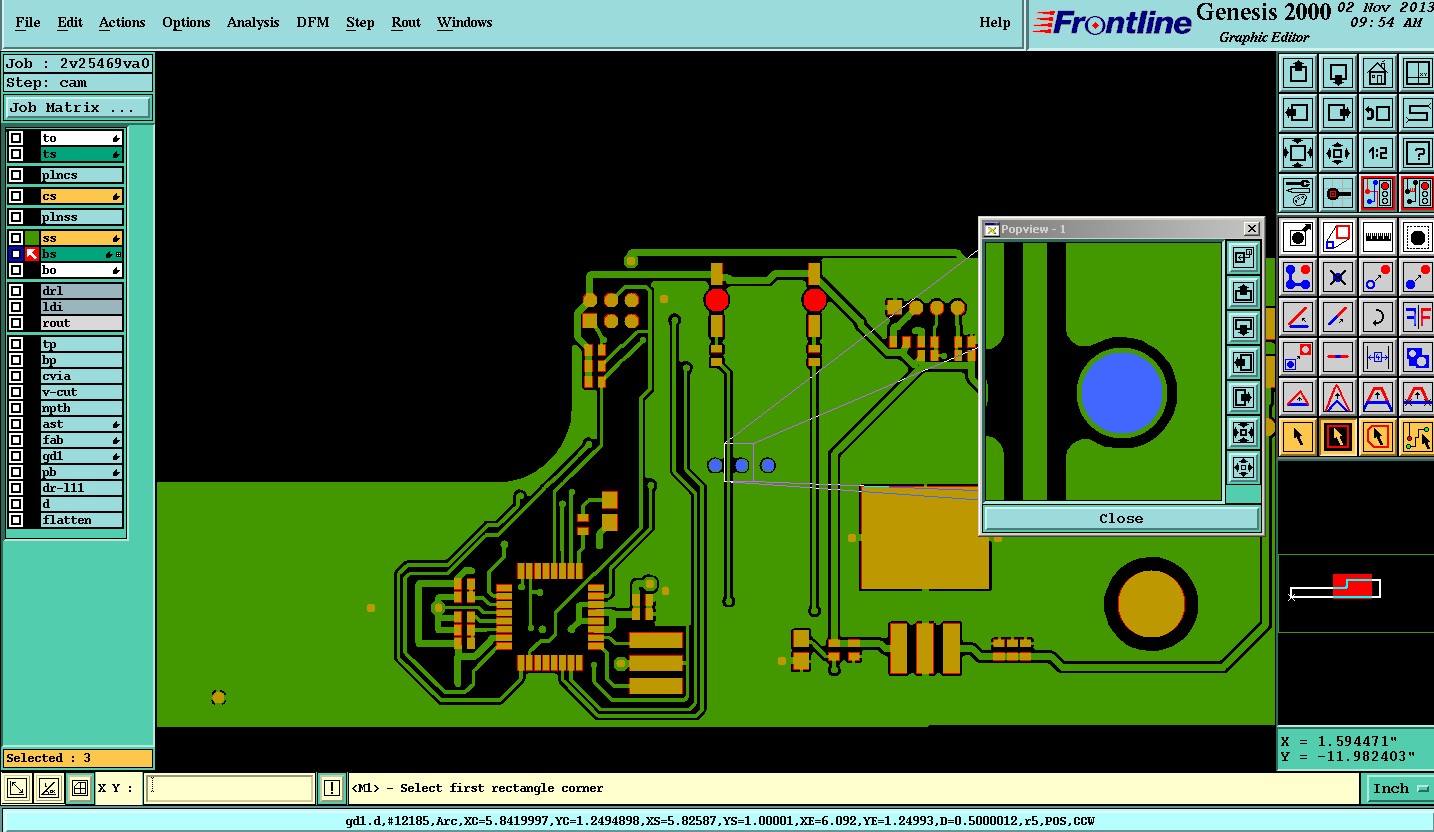Click the 1:2 scale icon
This screenshot has width=1434, height=832.
point(1378,153)
